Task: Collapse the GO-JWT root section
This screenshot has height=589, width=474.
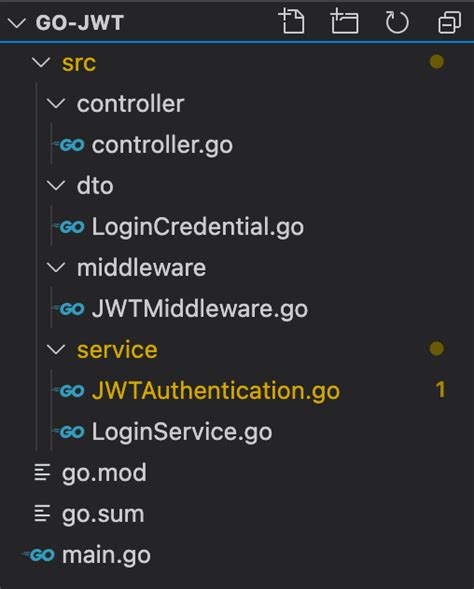Action: 17,23
